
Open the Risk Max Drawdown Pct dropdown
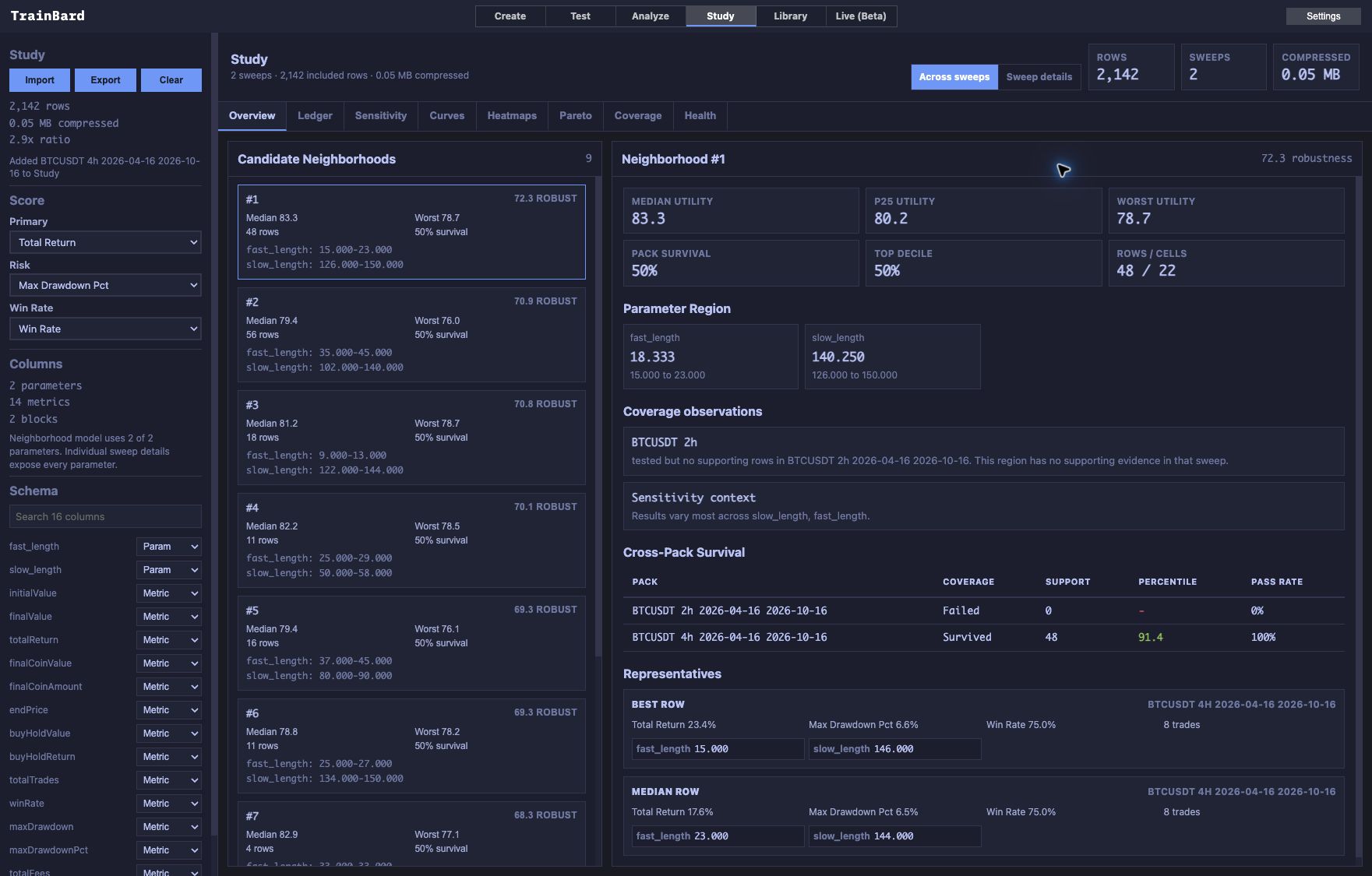point(105,286)
